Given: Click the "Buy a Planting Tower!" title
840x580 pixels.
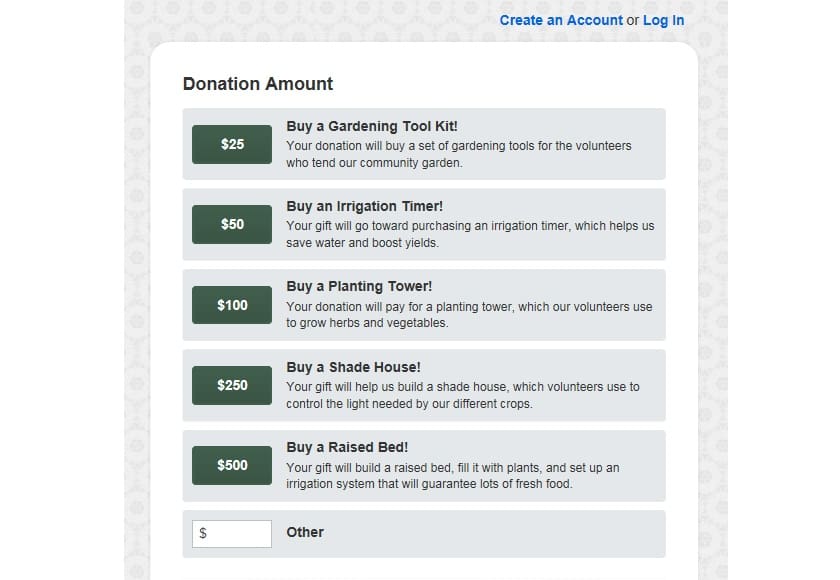Looking at the screenshot, I should (x=359, y=287).
